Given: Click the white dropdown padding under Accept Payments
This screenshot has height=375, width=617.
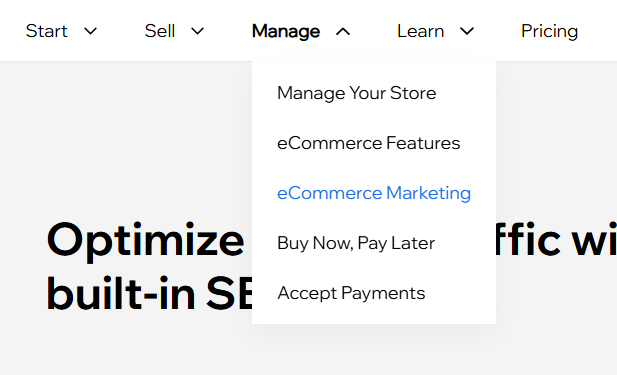Looking at the screenshot, I should tap(374, 315).
